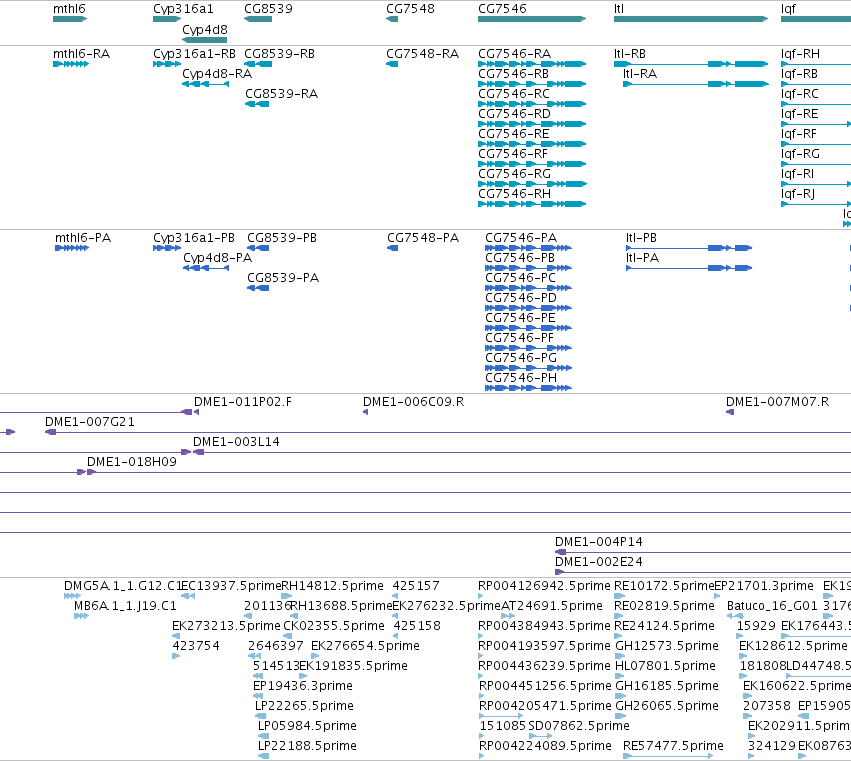
Task: Click the RE57477.5prime EST feature
Action: point(668,756)
